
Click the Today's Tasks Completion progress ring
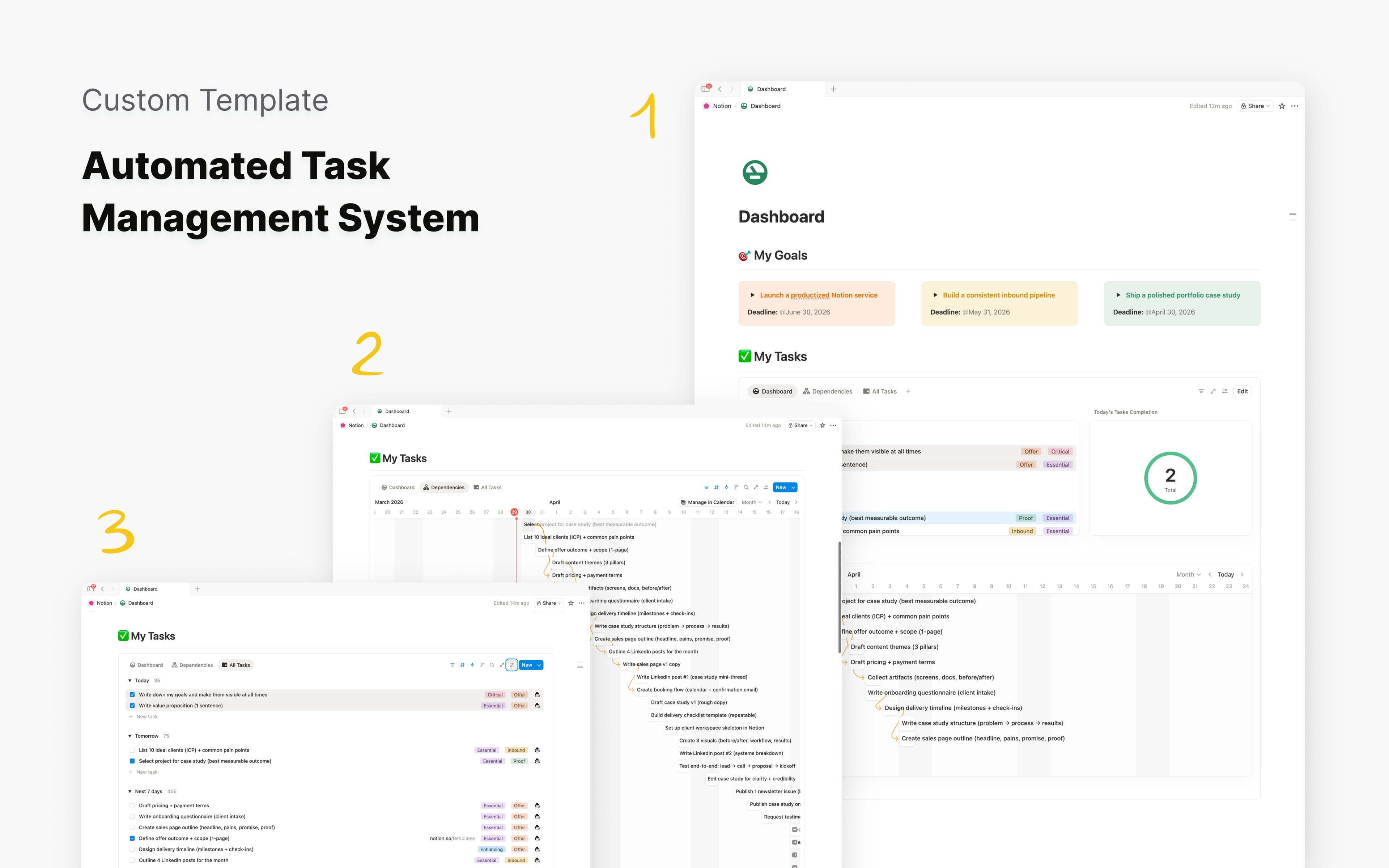click(1170, 478)
